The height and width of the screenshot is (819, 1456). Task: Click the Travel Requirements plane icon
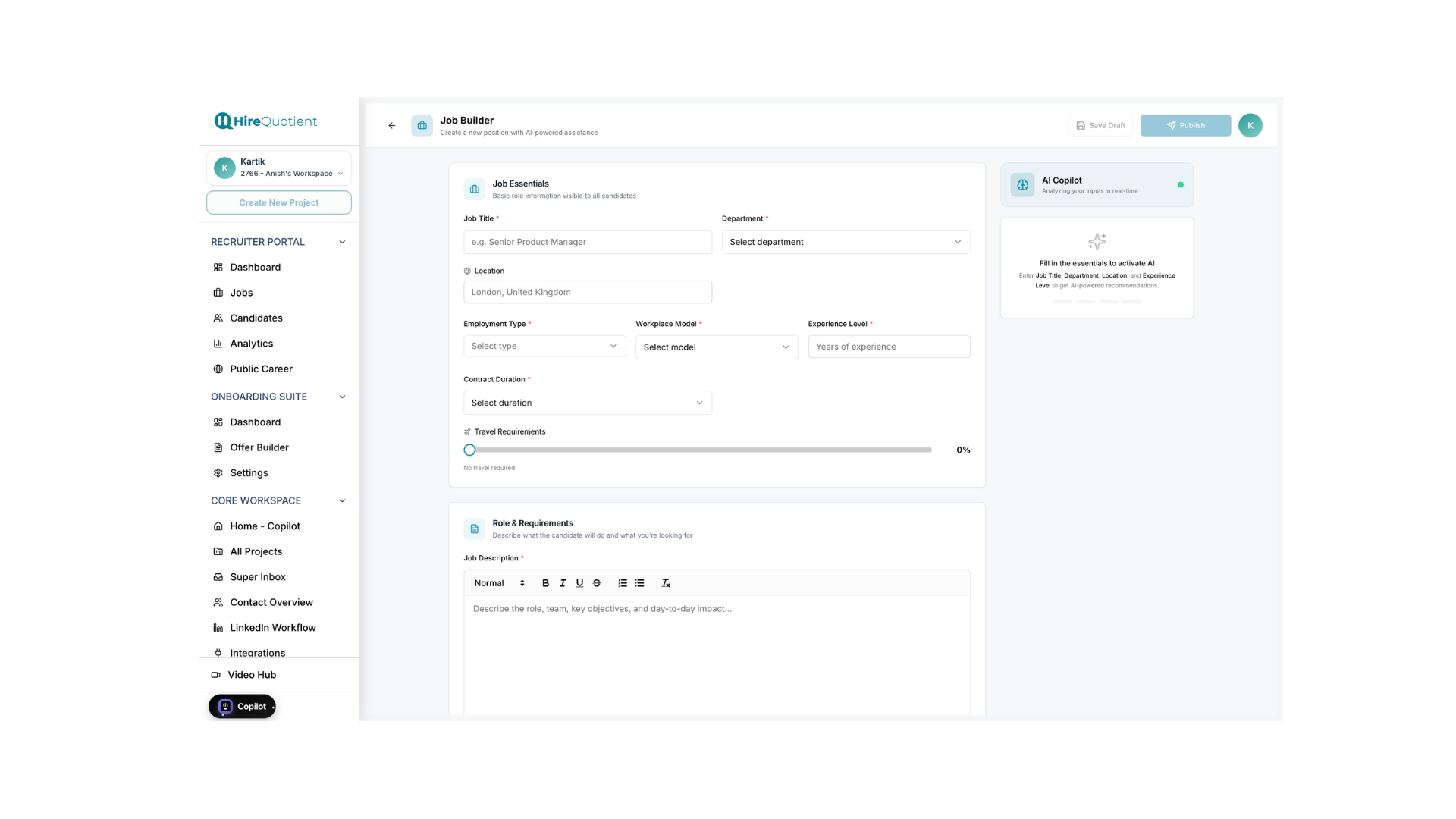point(467,432)
